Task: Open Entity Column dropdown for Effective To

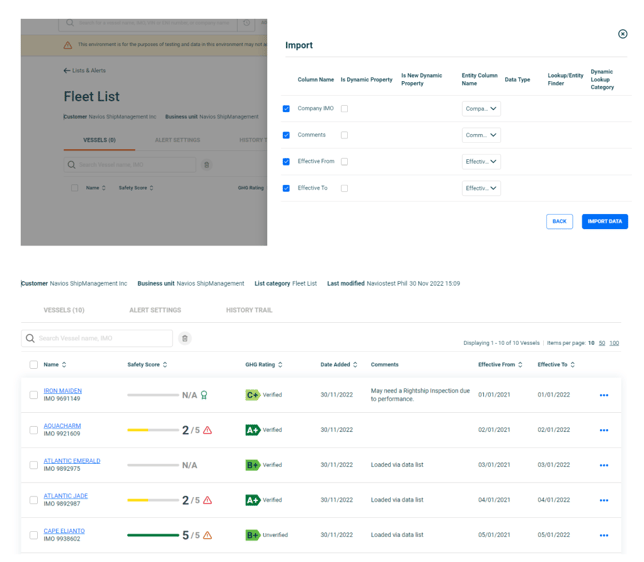Action: (481, 188)
